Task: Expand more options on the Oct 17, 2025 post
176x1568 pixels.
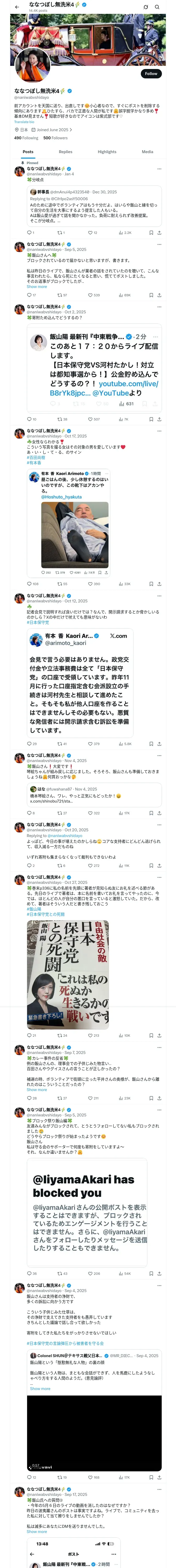Action: [159, 431]
